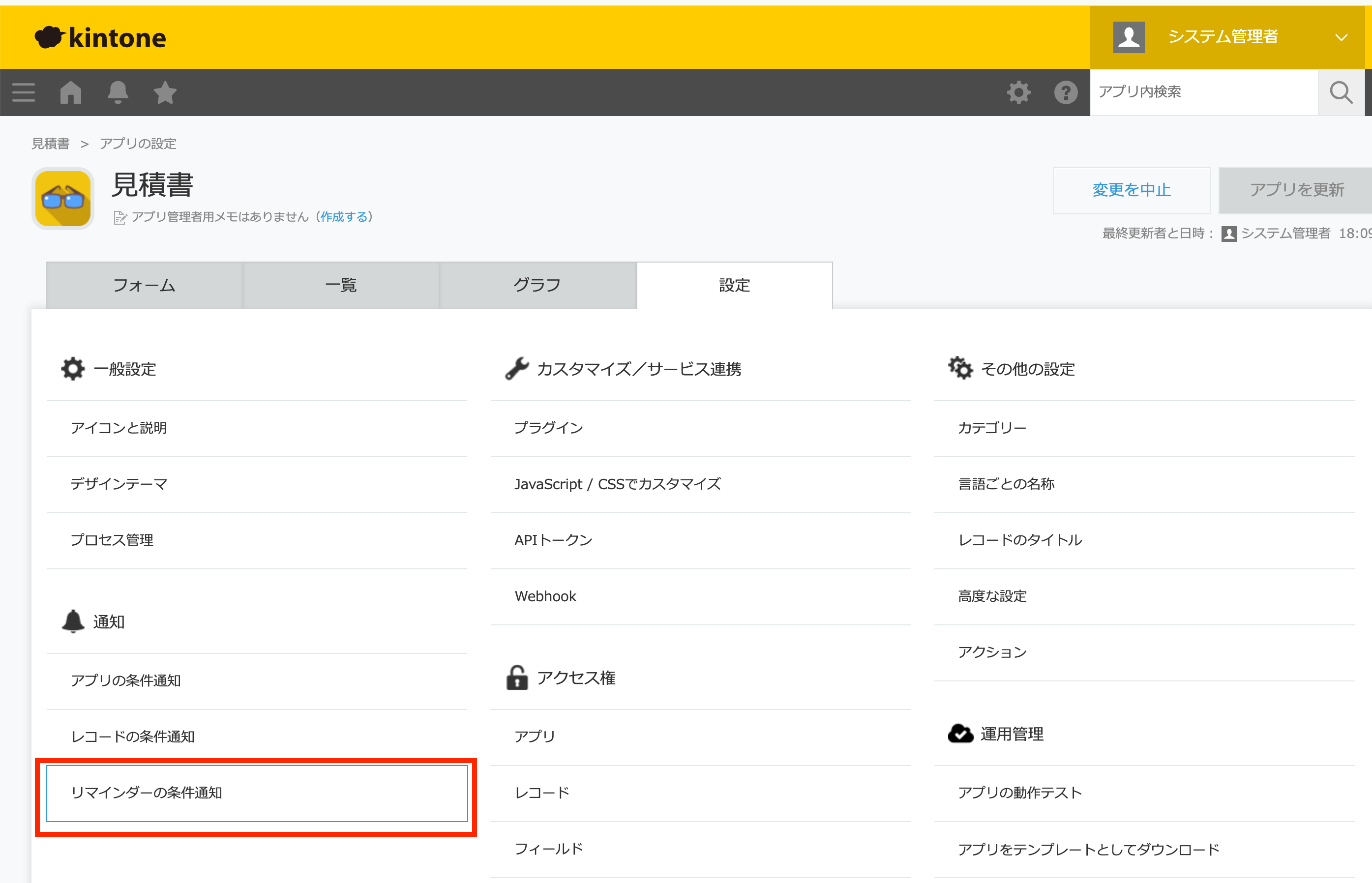Open プロセス管理 settings

[x=112, y=539]
